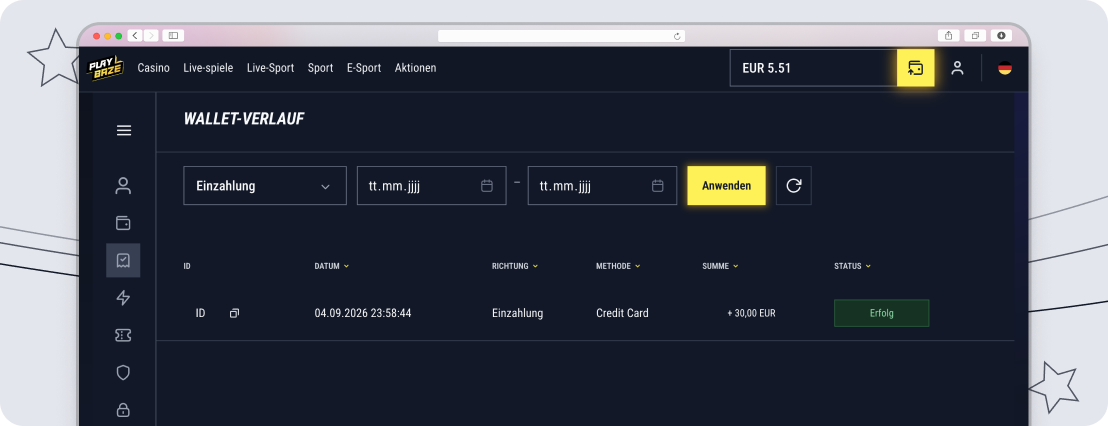Screen dimensions: 1108x426
Task: Click the browser share icon
Action: tap(948, 35)
